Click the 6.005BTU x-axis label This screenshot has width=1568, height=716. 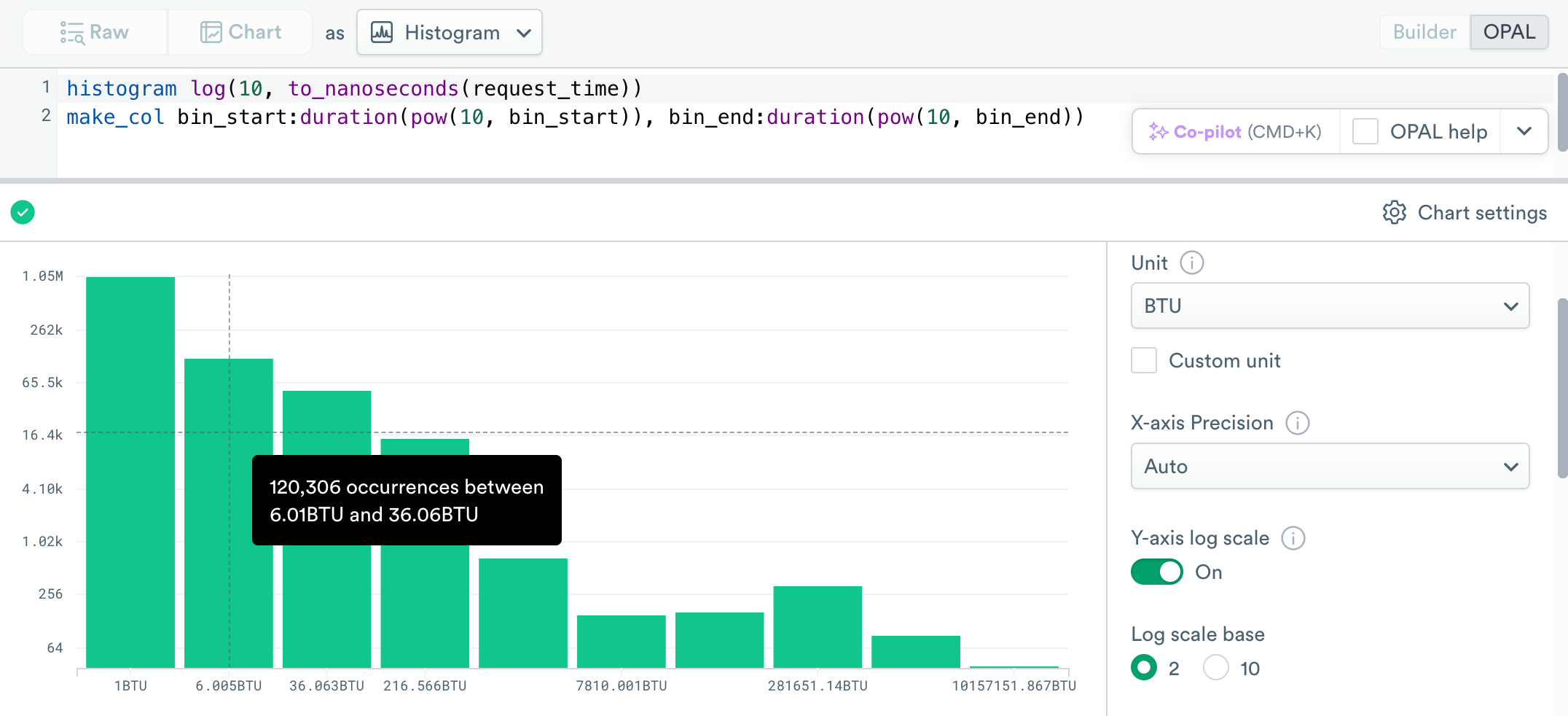[229, 685]
